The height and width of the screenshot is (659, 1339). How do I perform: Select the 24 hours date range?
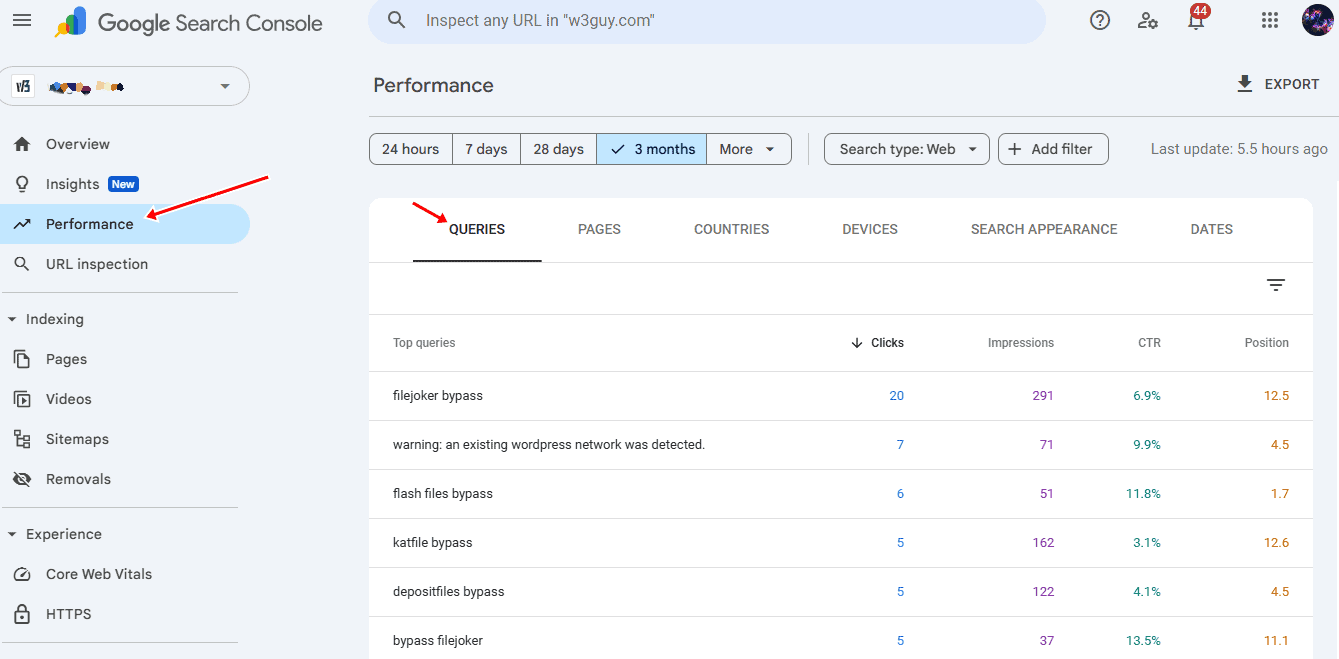click(x=411, y=149)
